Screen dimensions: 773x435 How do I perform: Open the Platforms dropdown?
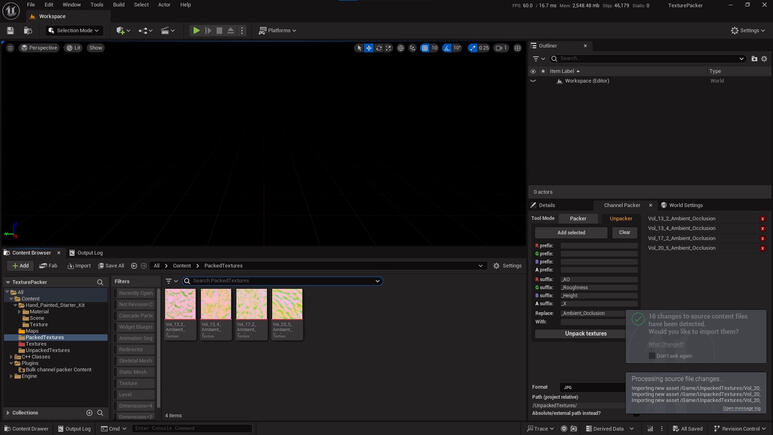tap(278, 31)
